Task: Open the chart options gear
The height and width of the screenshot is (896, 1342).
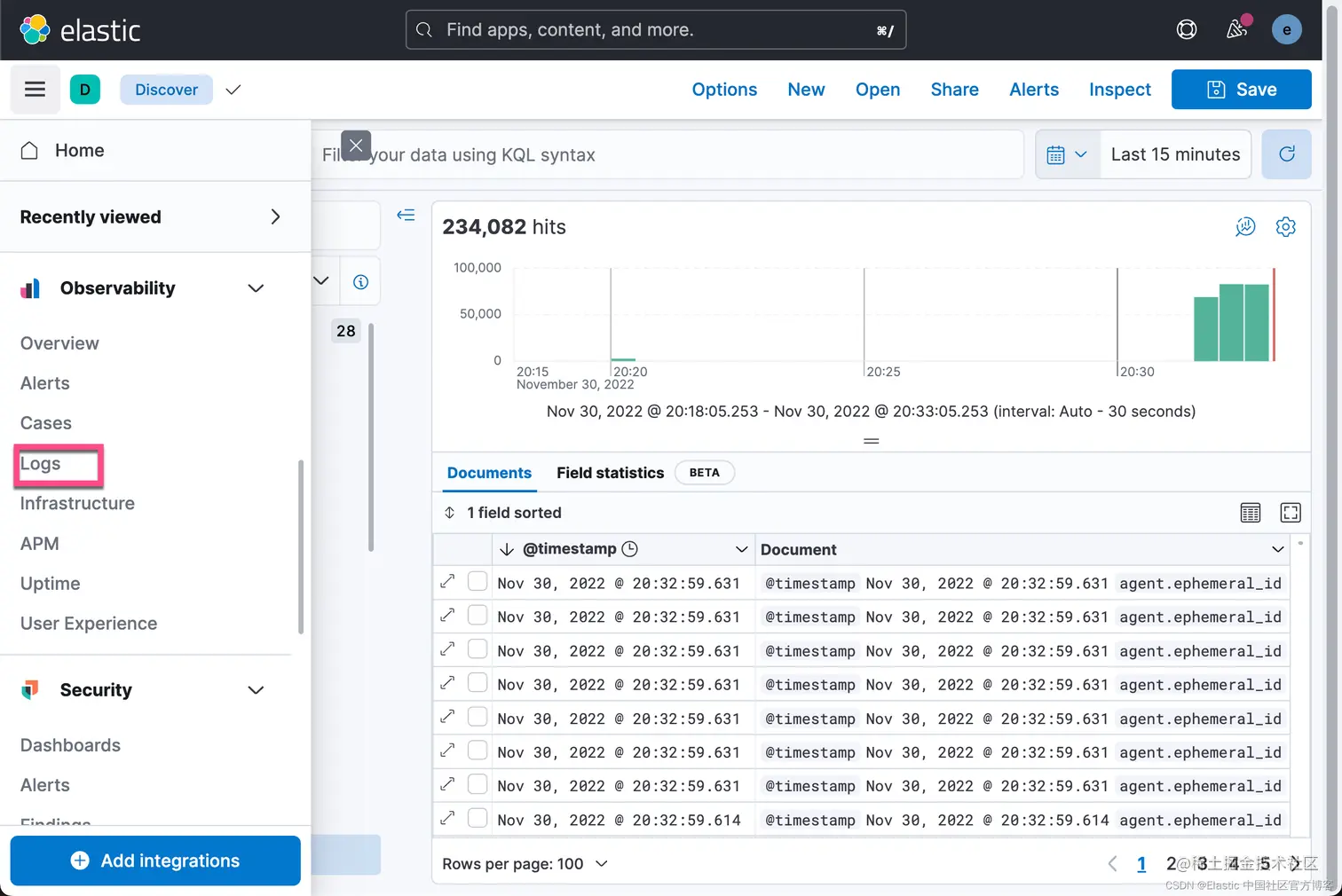Action: (x=1285, y=227)
